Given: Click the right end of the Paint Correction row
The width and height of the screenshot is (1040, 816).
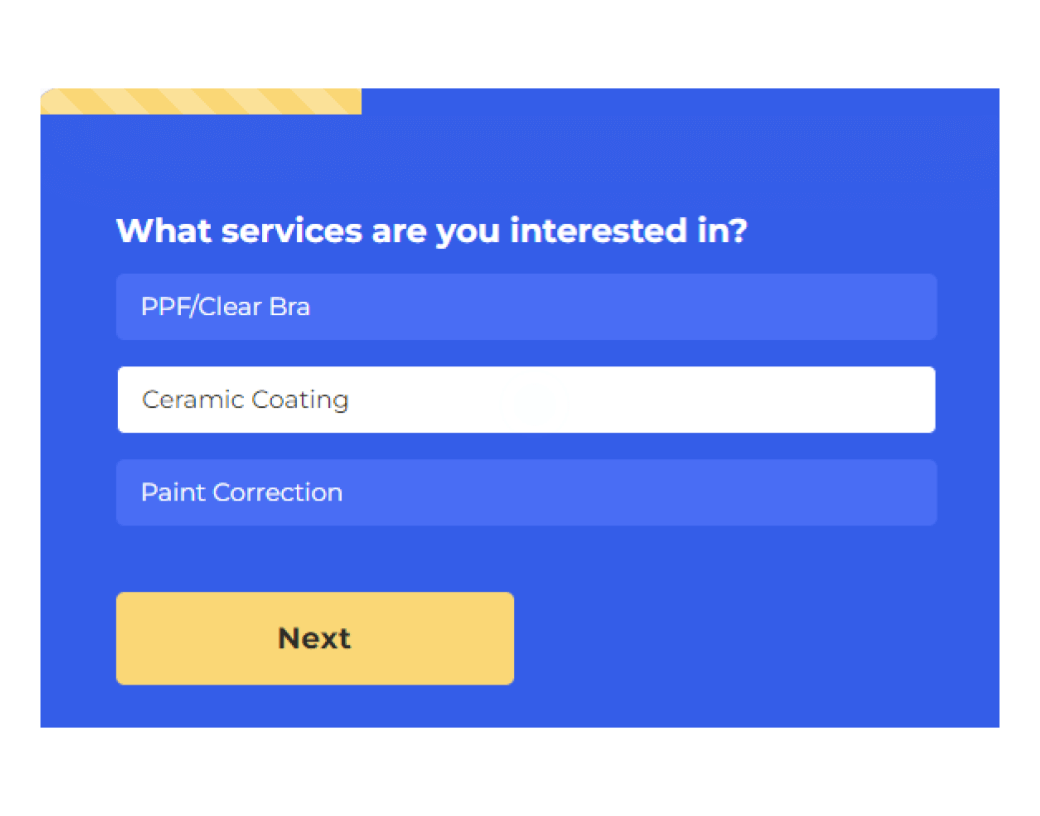Looking at the screenshot, I should coord(900,492).
